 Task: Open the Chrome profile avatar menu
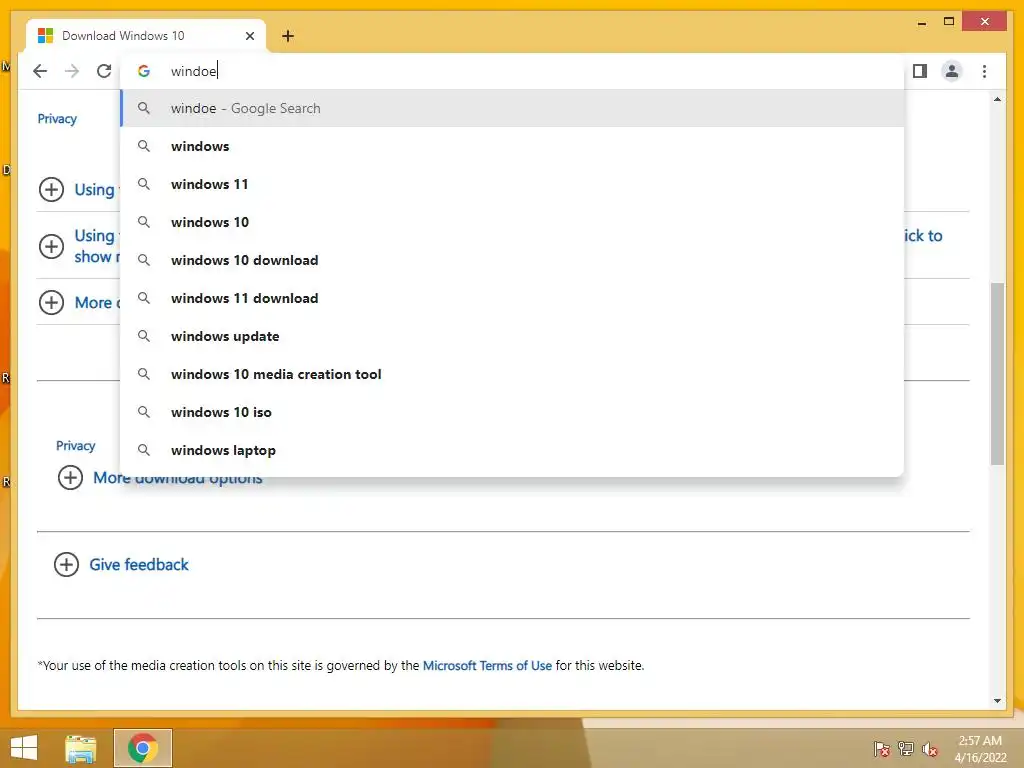(x=952, y=71)
